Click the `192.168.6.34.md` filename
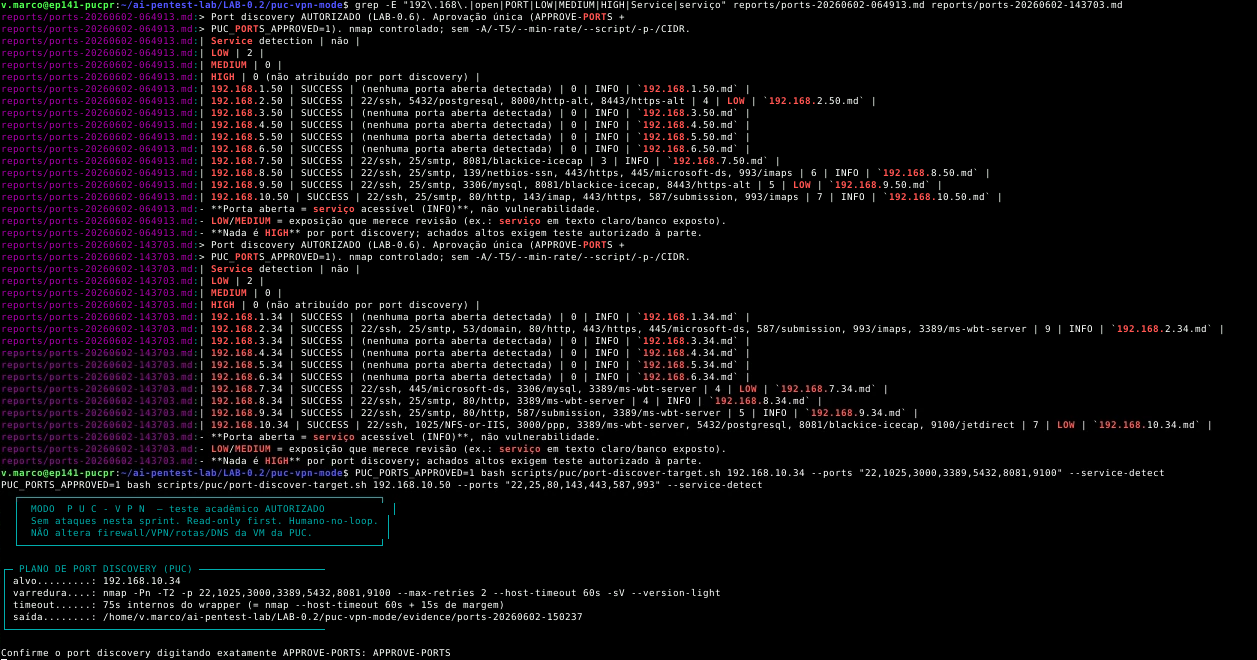Screen dimensions: 1257x660 click(x=689, y=377)
